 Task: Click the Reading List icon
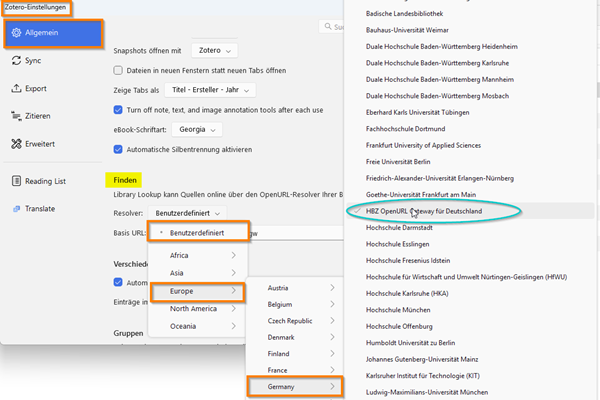16,181
